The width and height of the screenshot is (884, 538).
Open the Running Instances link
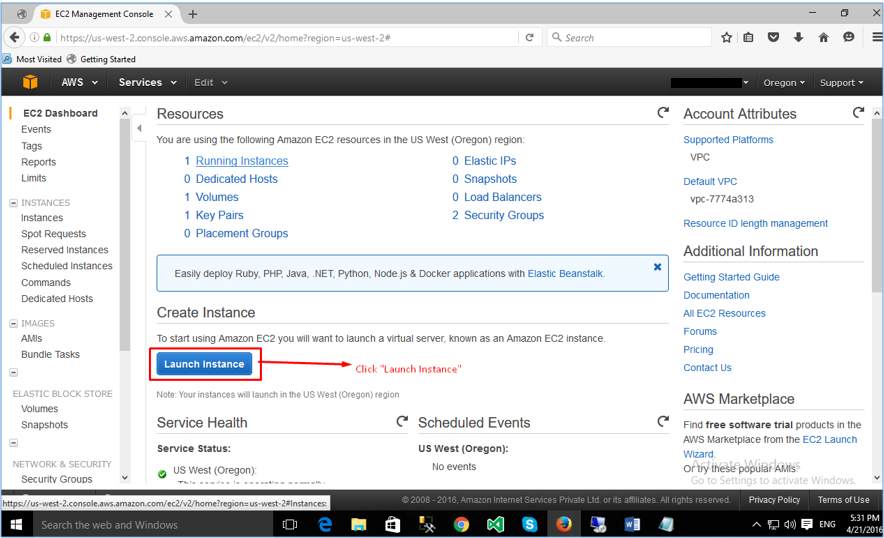242,161
